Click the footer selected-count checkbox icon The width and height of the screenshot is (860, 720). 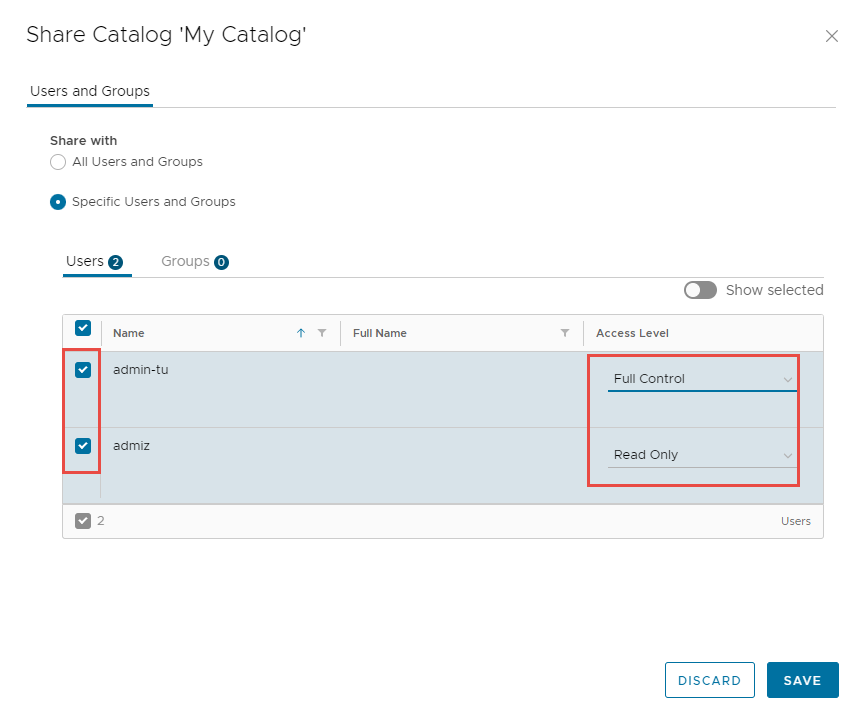tap(83, 521)
